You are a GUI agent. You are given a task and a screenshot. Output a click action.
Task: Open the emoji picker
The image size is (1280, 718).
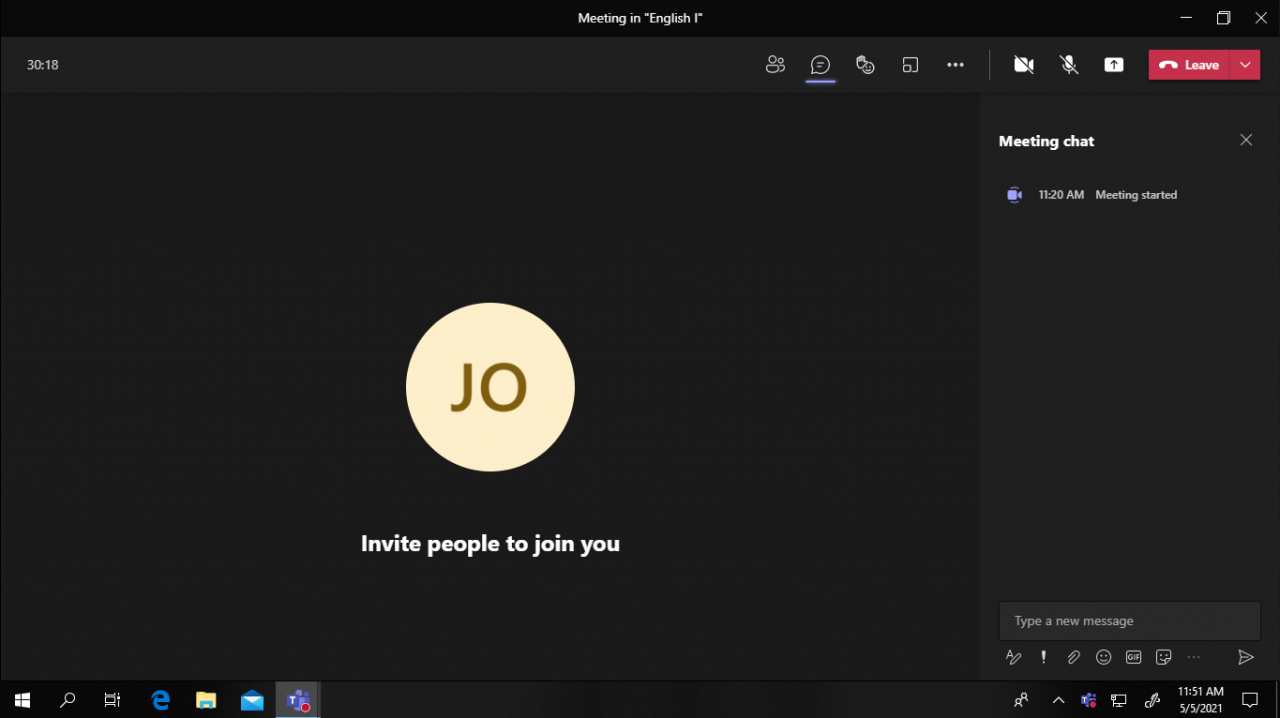(x=1103, y=657)
